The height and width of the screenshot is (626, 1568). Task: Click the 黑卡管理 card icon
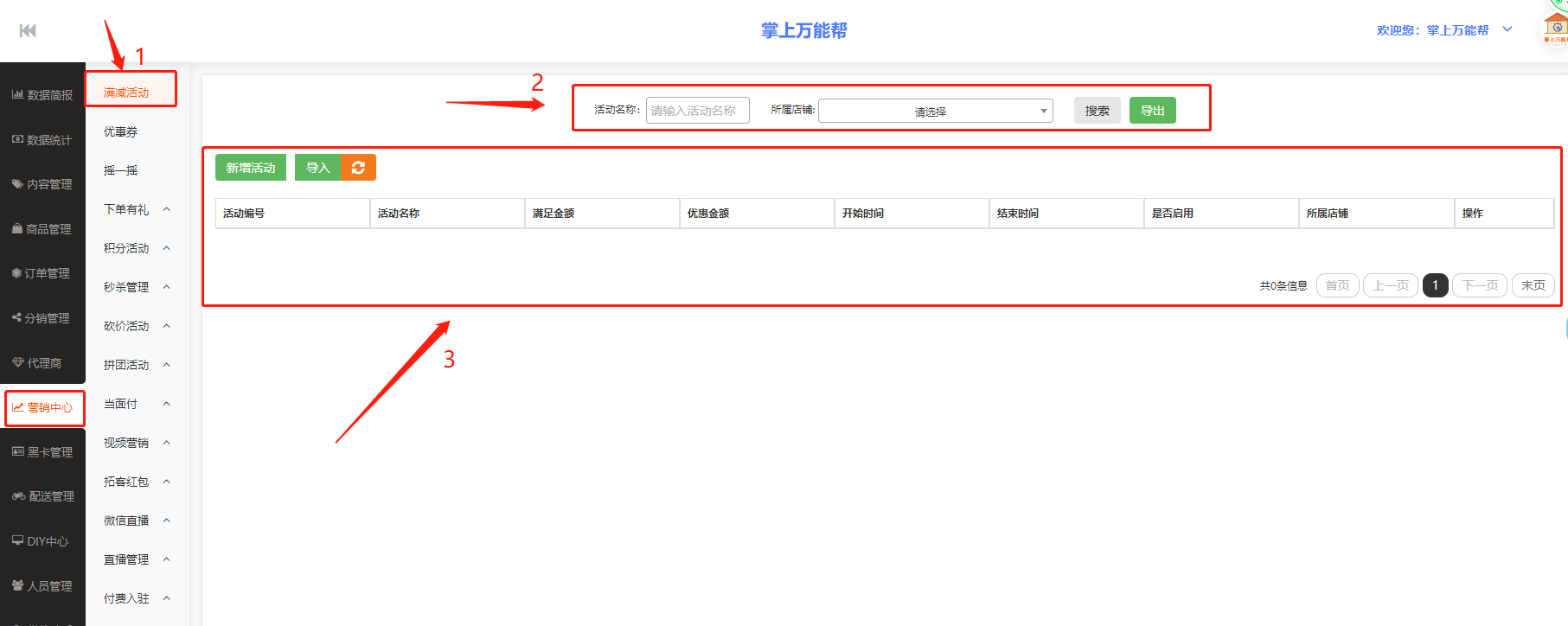tap(17, 451)
